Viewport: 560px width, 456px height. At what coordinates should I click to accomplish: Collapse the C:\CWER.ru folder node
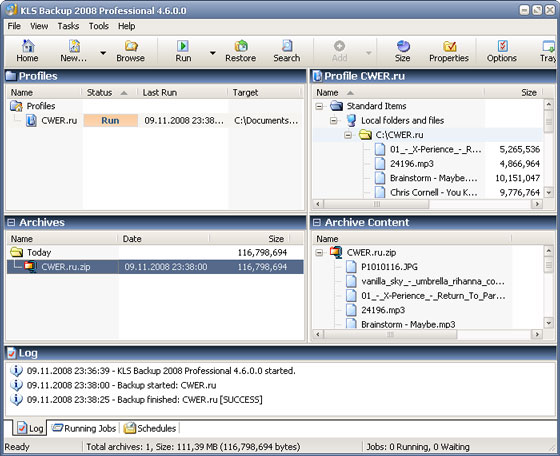[348, 135]
